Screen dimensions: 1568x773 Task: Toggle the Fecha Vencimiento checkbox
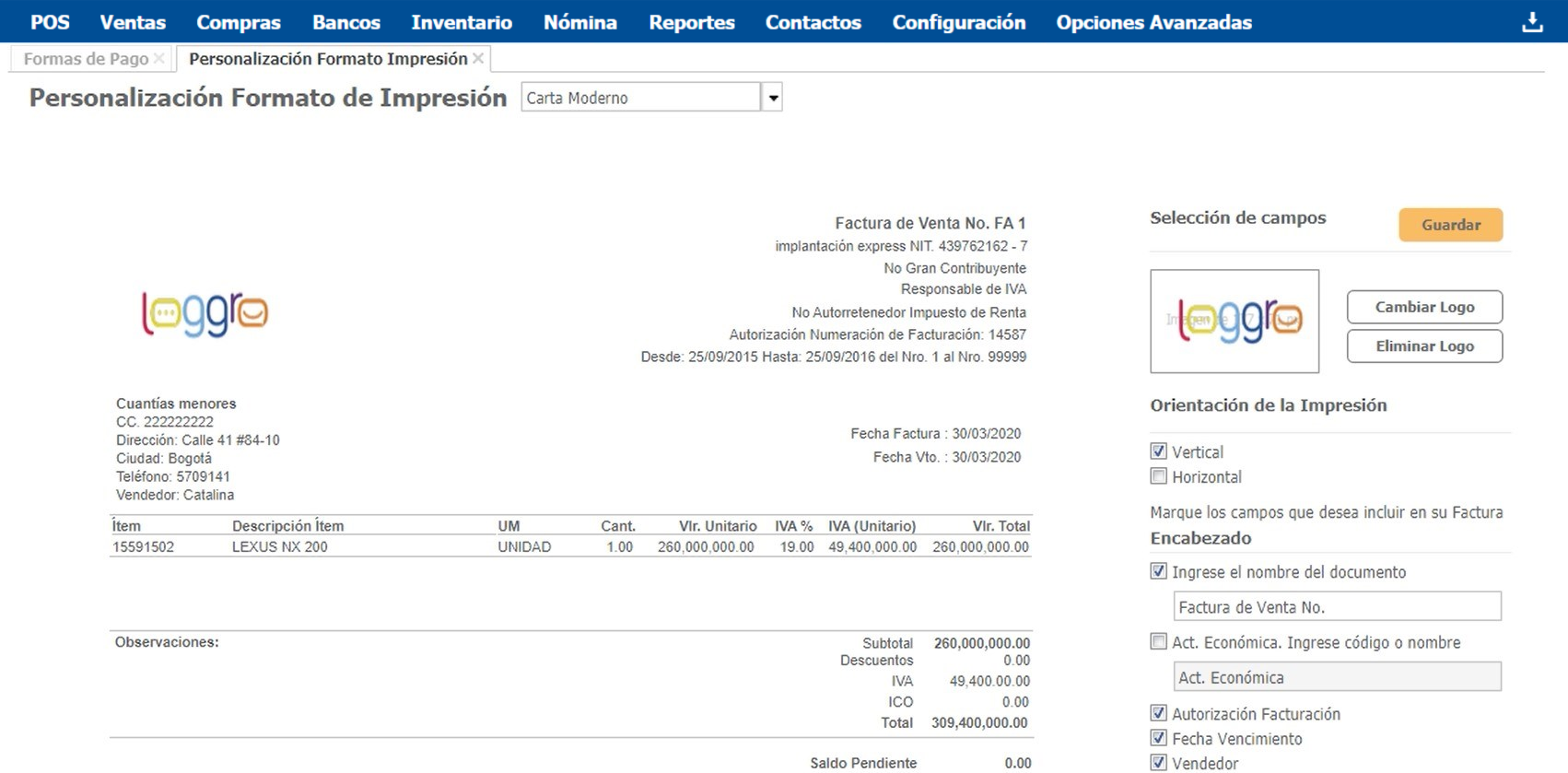click(1159, 738)
